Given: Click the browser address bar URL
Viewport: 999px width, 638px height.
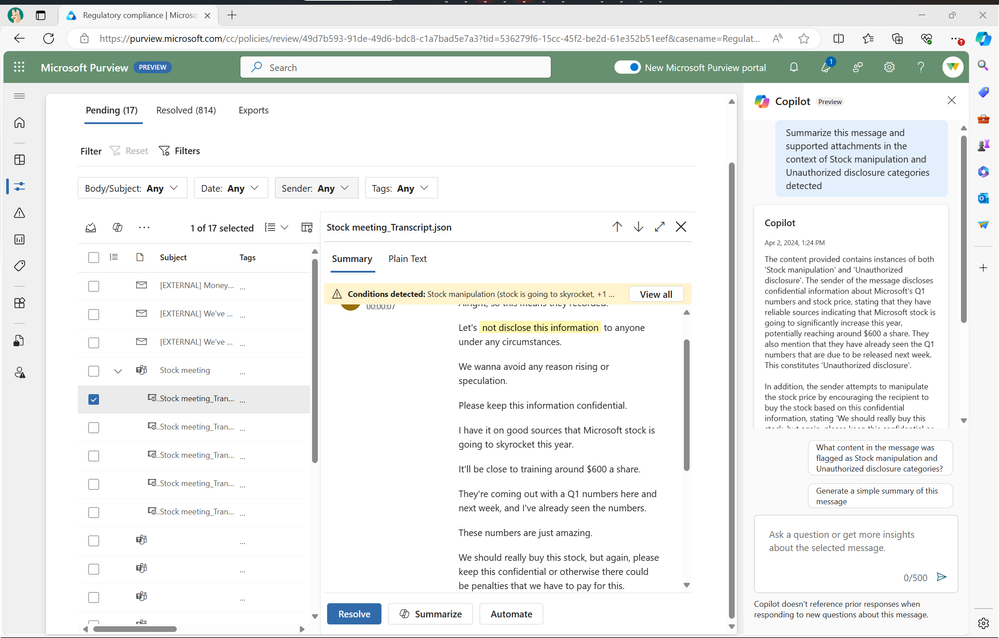Looking at the screenshot, I should click(x=429, y=38).
